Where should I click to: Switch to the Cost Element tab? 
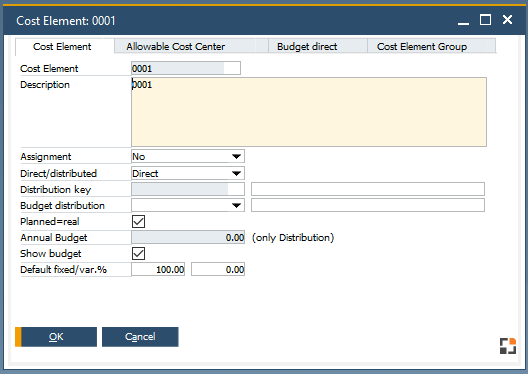tap(65, 46)
